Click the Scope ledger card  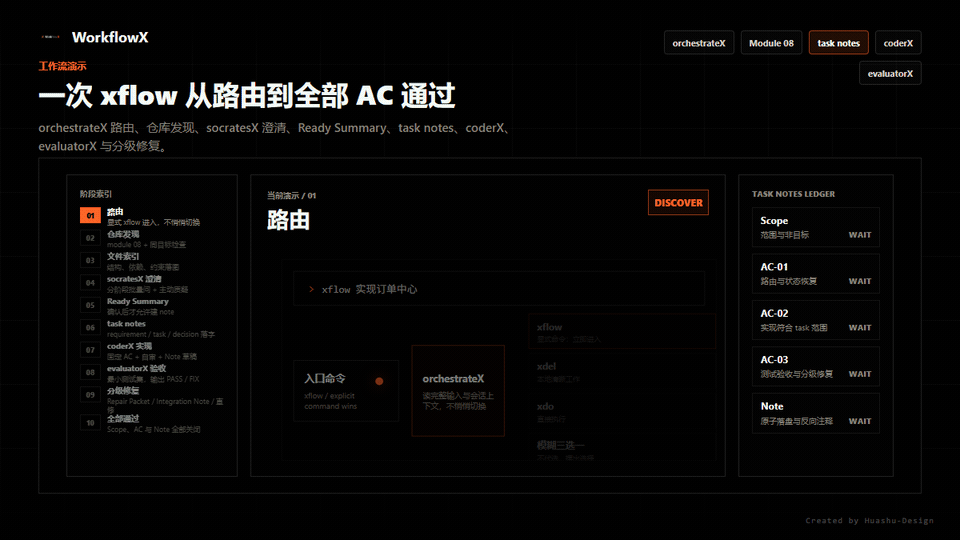point(816,227)
